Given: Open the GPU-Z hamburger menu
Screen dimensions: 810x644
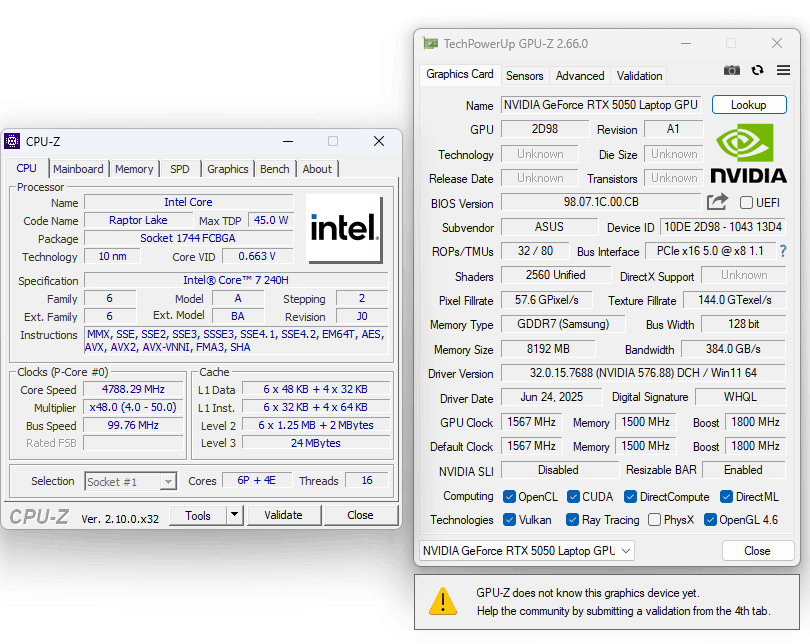Looking at the screenshot, I should [783, 70].
